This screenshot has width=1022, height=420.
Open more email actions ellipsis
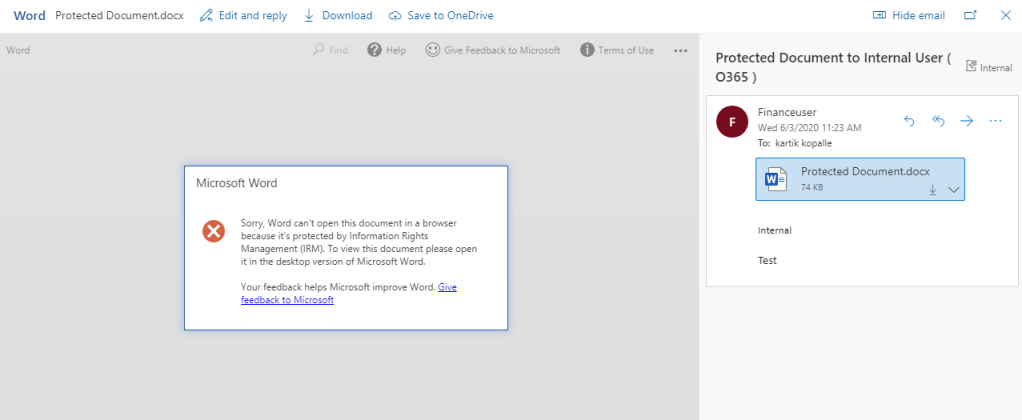[x=995, y=121]
